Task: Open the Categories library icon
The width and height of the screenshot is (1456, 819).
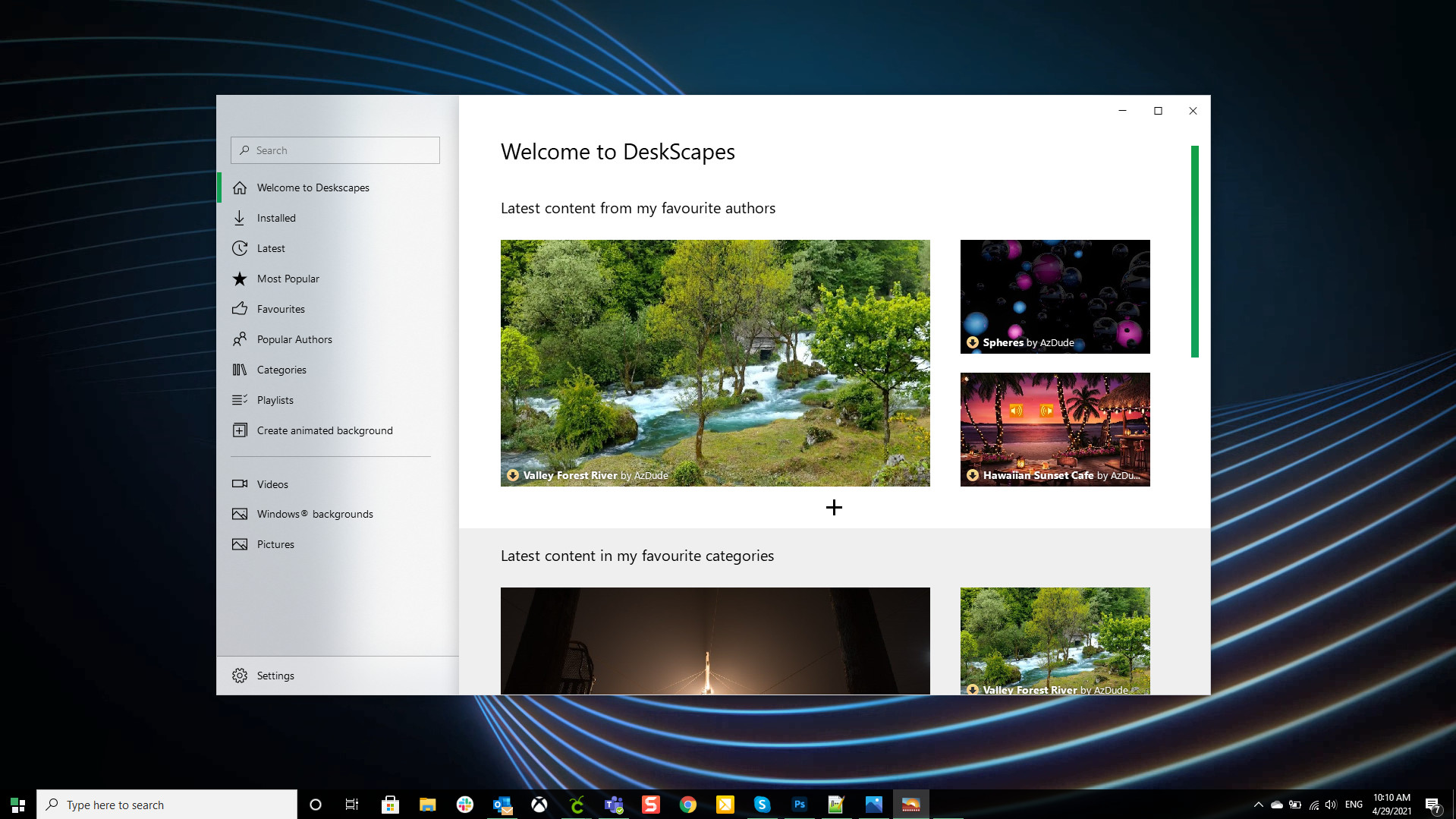Action: [x=240, y=370]
